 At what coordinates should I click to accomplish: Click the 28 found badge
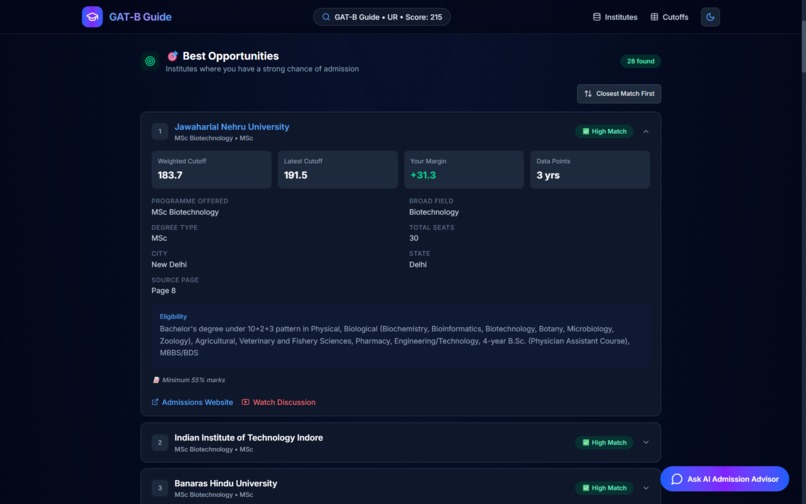click(x=640, y=61)
